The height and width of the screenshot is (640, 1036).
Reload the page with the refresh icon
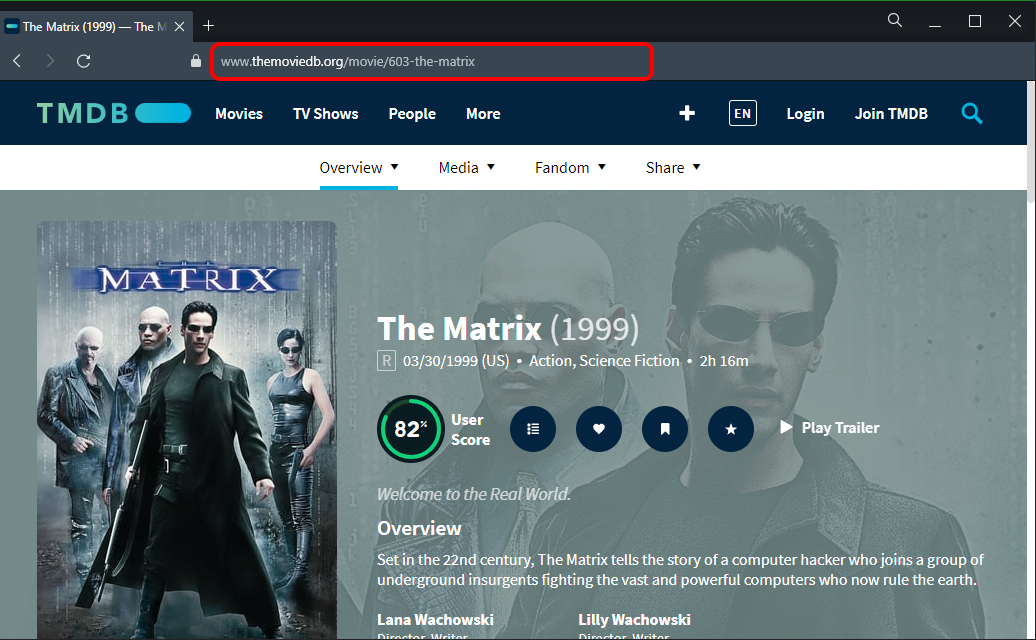pyautogui.click(x=83, y=61)
